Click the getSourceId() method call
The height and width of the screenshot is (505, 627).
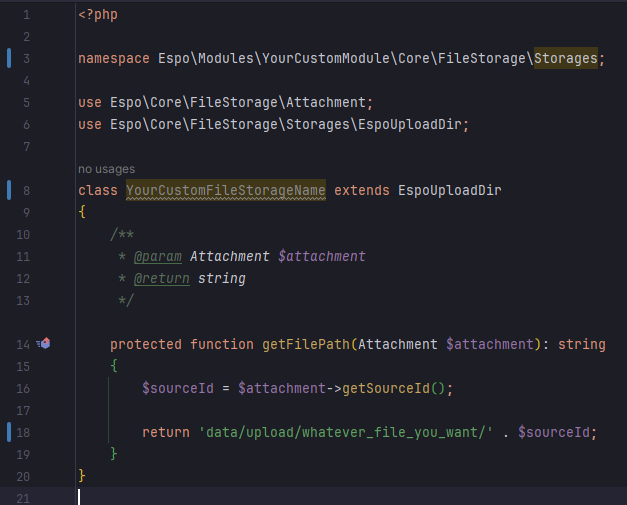tap(393, 388)
